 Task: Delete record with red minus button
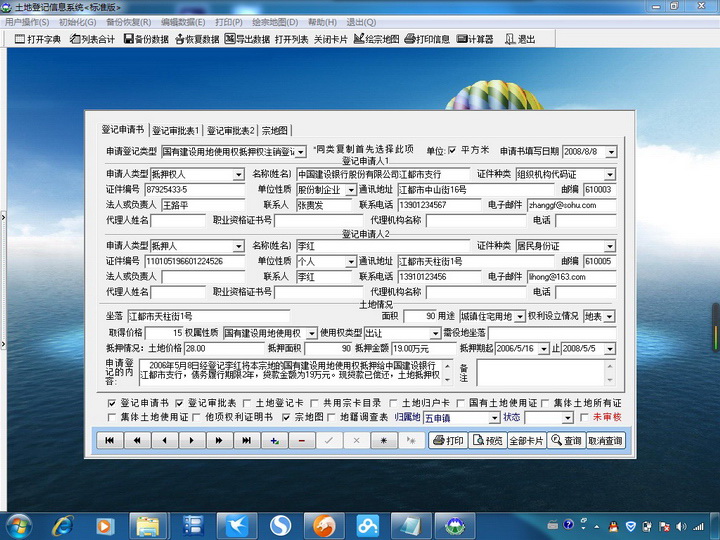(x=301, y=441)
